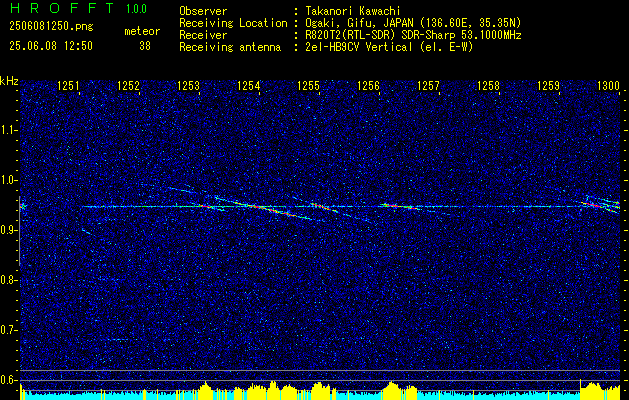
Task: Click the HROFFT title text
Action: click(61, 8)
